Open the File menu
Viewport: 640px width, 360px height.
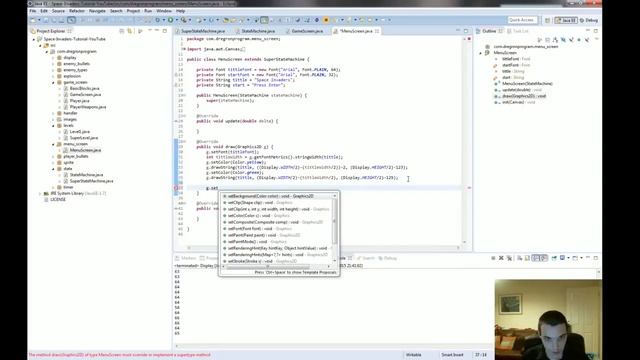(33, 11)
